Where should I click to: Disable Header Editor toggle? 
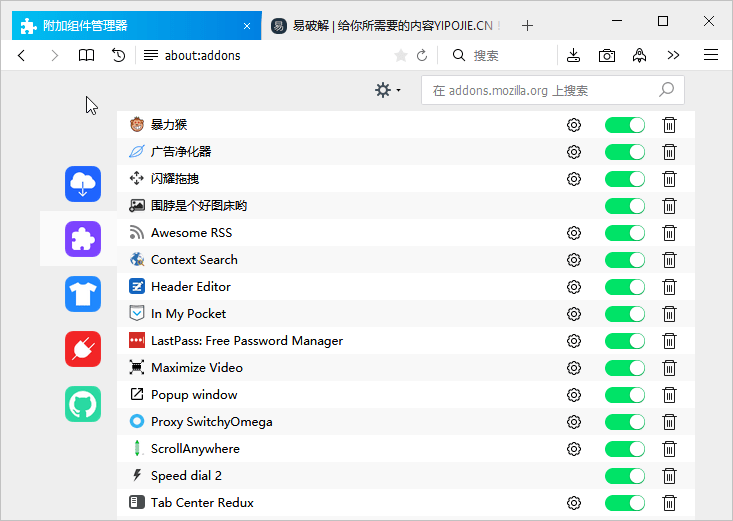625,287
